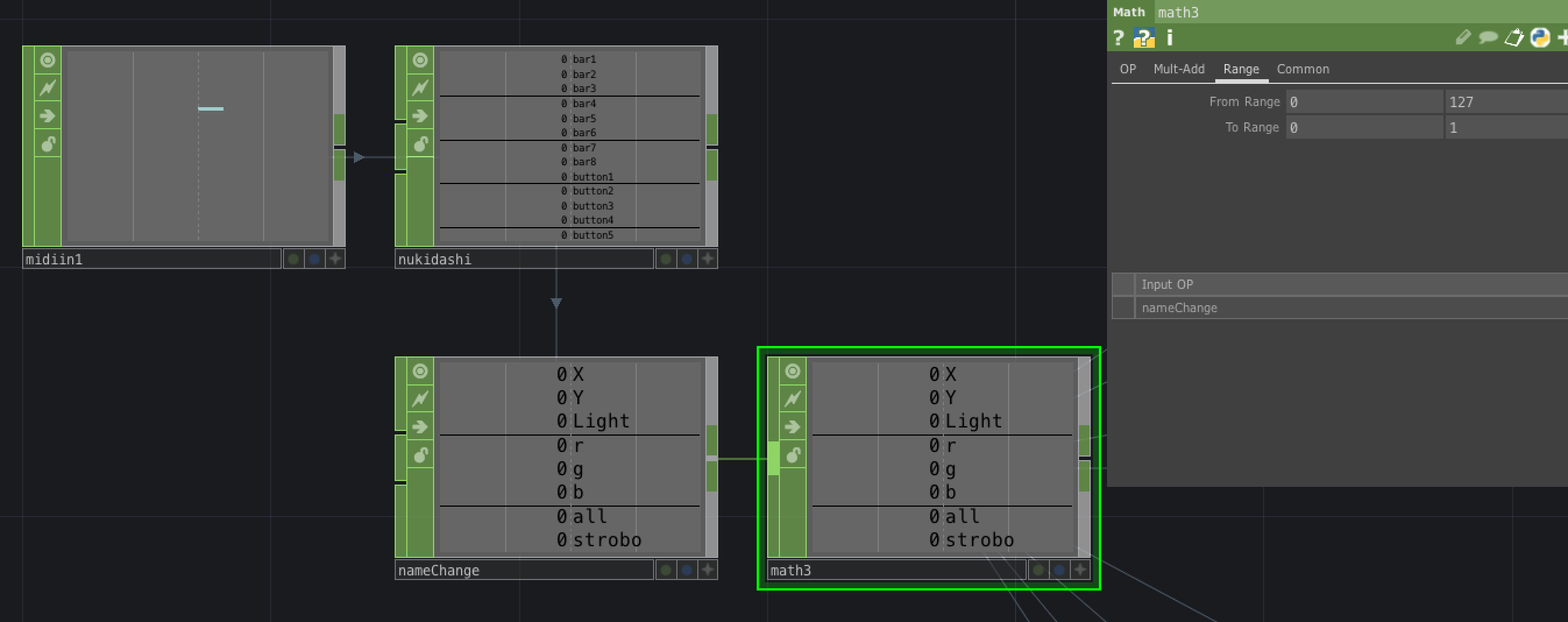Toggle the highlighted Python help icon

[x=1145, y=38]
